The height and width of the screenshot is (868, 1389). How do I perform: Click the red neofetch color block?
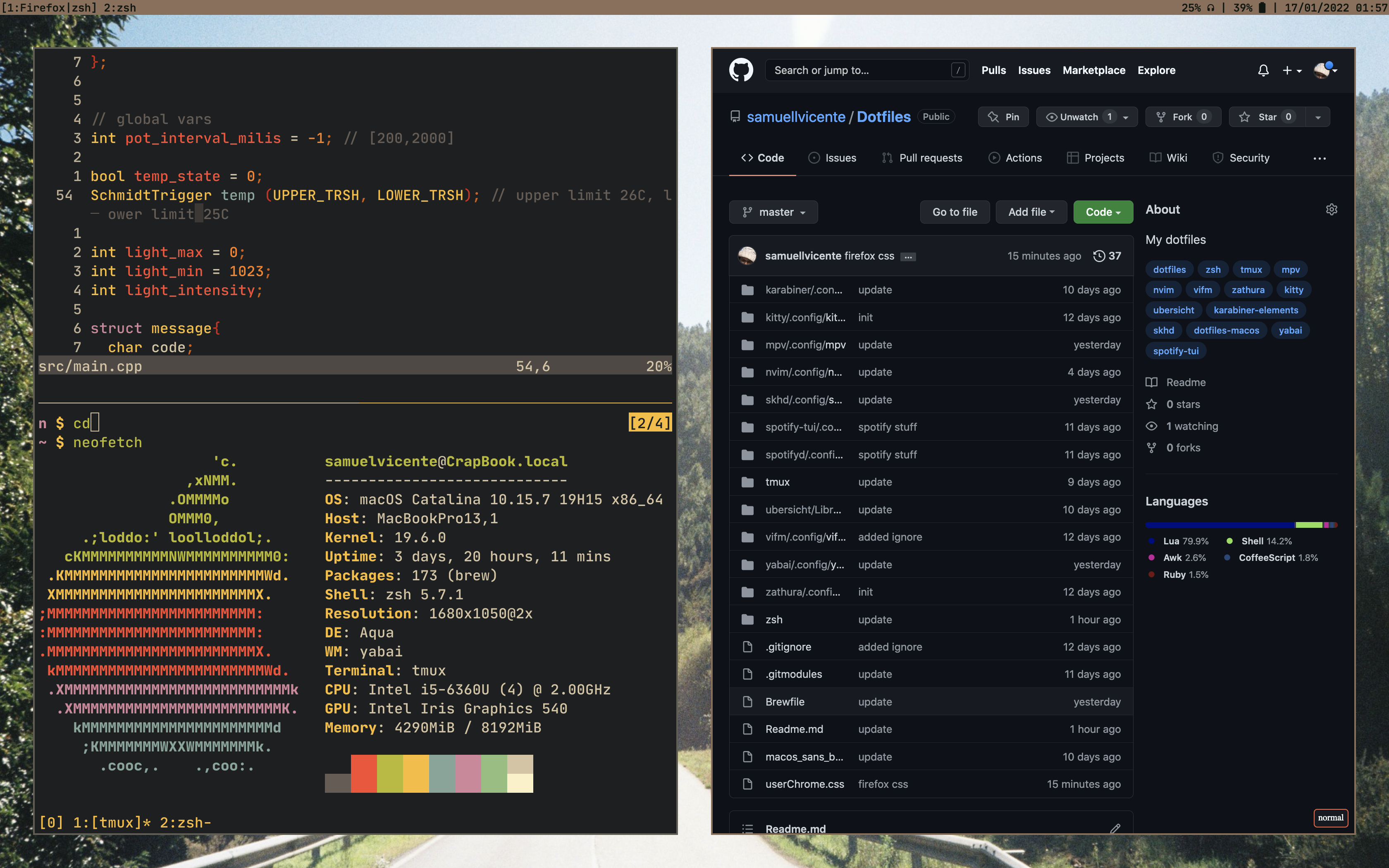click(364, 773)
